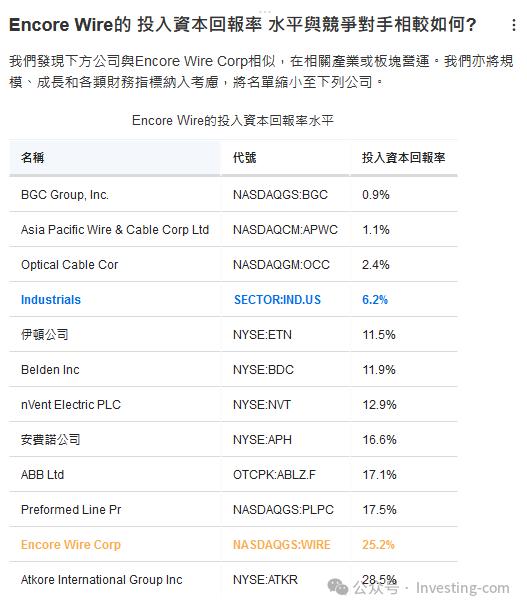Click the SECTOR:IND.US ticker
This screenshot has height=609, width=527.
[x=277, y=300]
